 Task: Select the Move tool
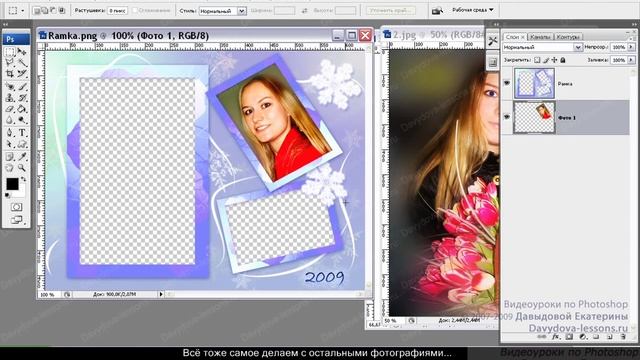coord(22,52)
